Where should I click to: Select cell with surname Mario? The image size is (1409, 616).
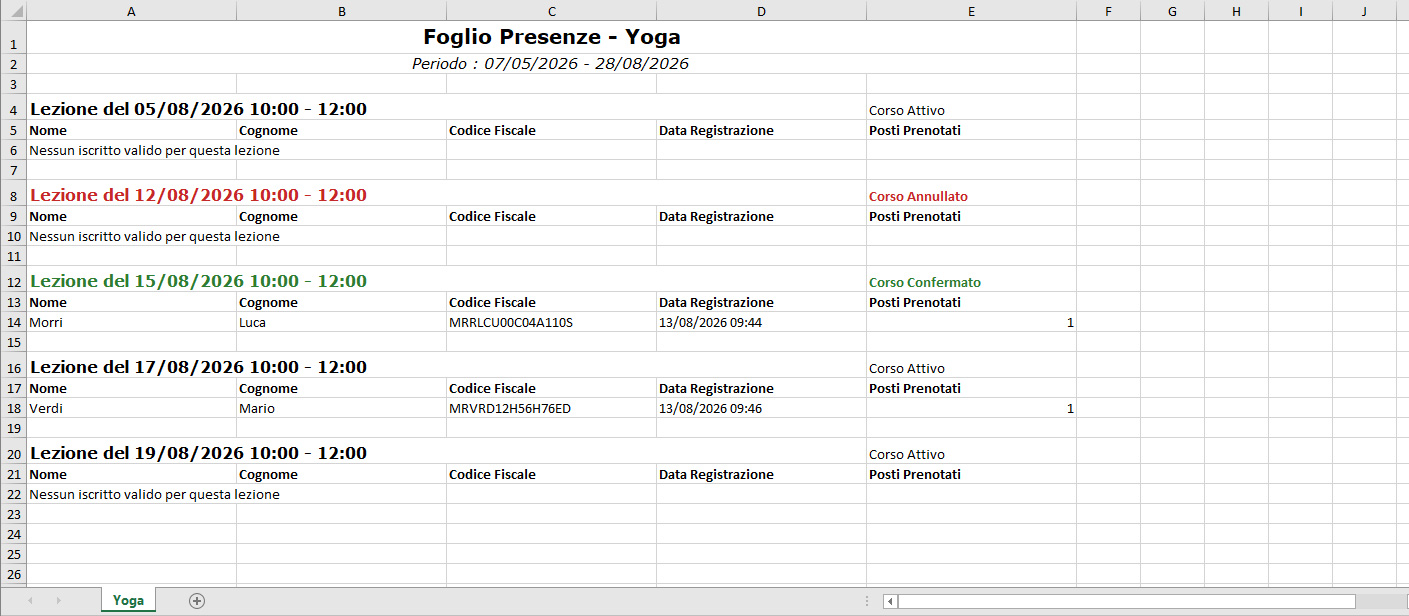[x=341, y=409]
